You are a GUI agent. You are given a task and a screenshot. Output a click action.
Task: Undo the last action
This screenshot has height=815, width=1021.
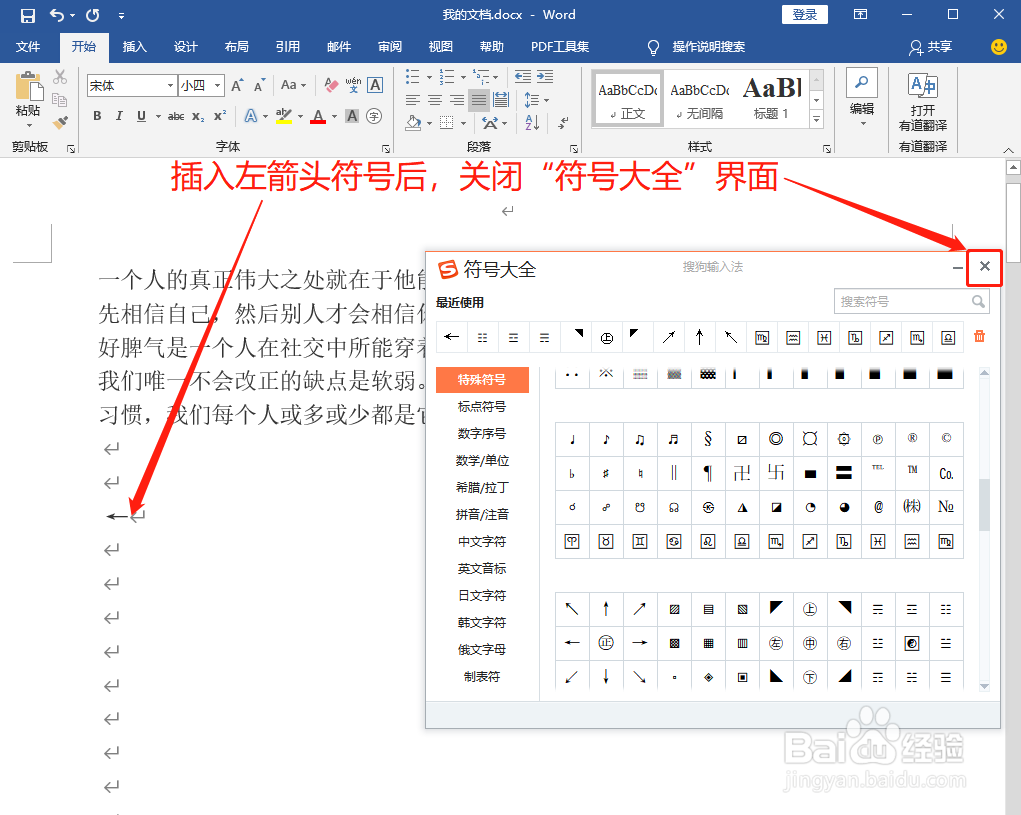(x=57, y=15)
